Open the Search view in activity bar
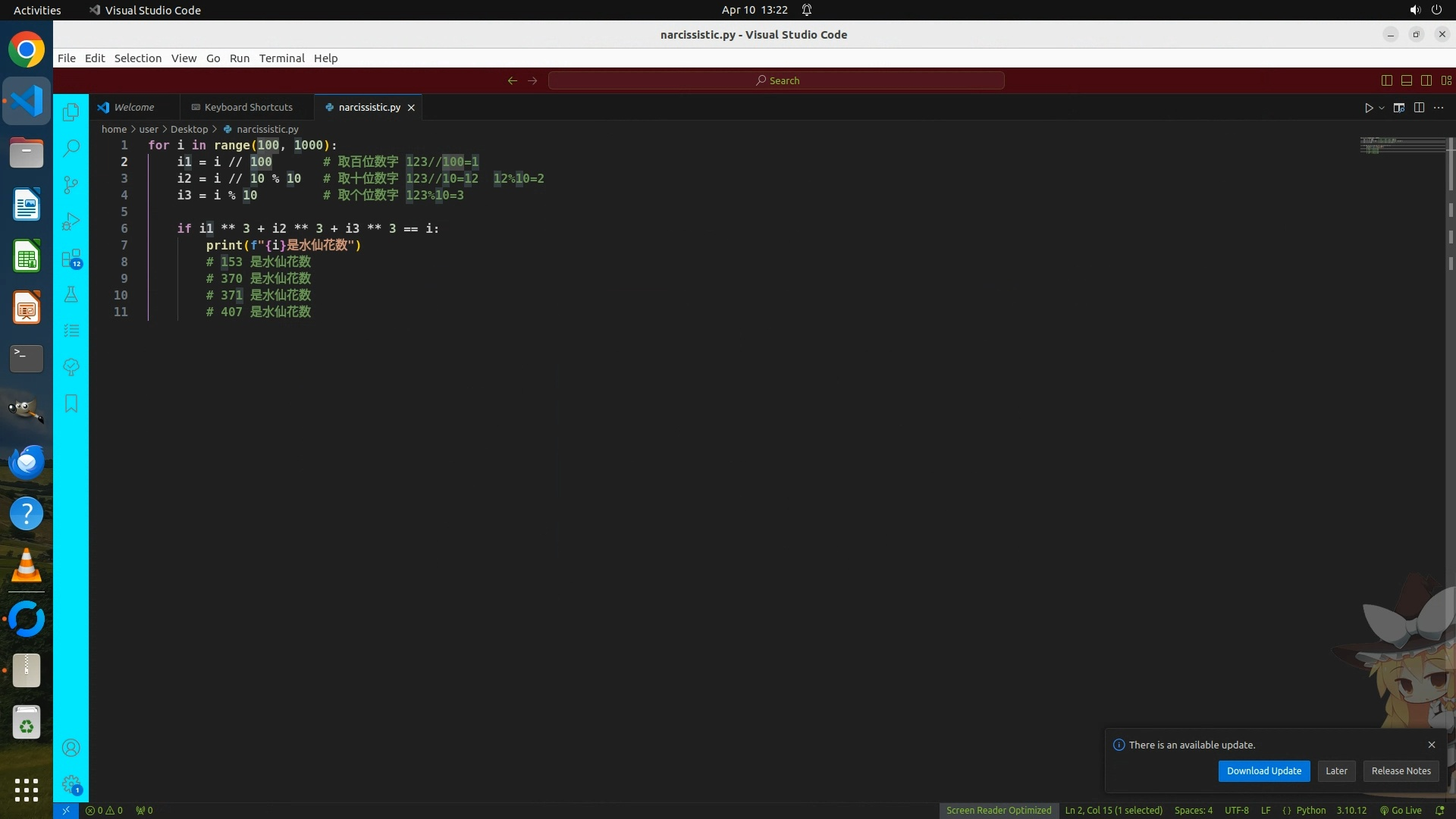Image resolution: width=1456 pixels, height=819 pixels. pos(71,148)
